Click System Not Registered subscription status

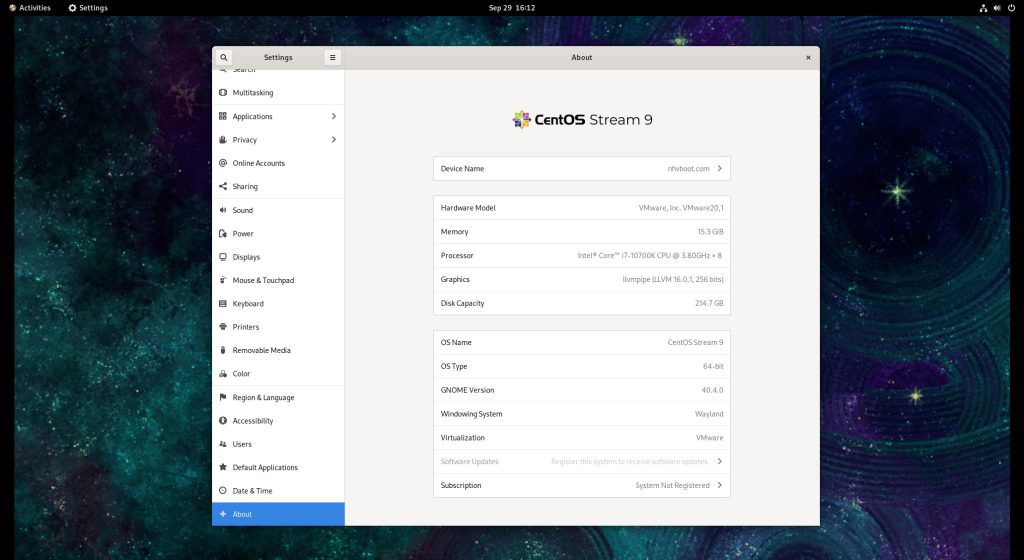click(672, 485)
